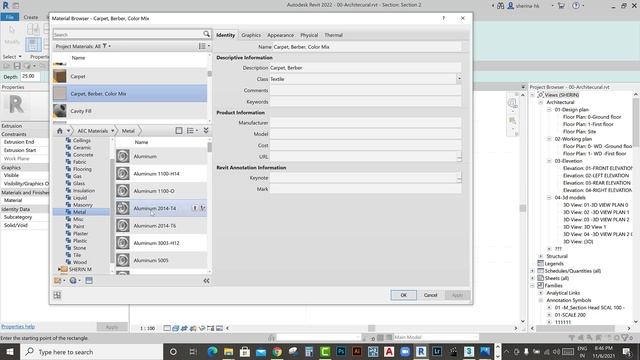Viewport: 640px width, 360px height.
Task: Open the Glass library category
Action: (79, 183)
